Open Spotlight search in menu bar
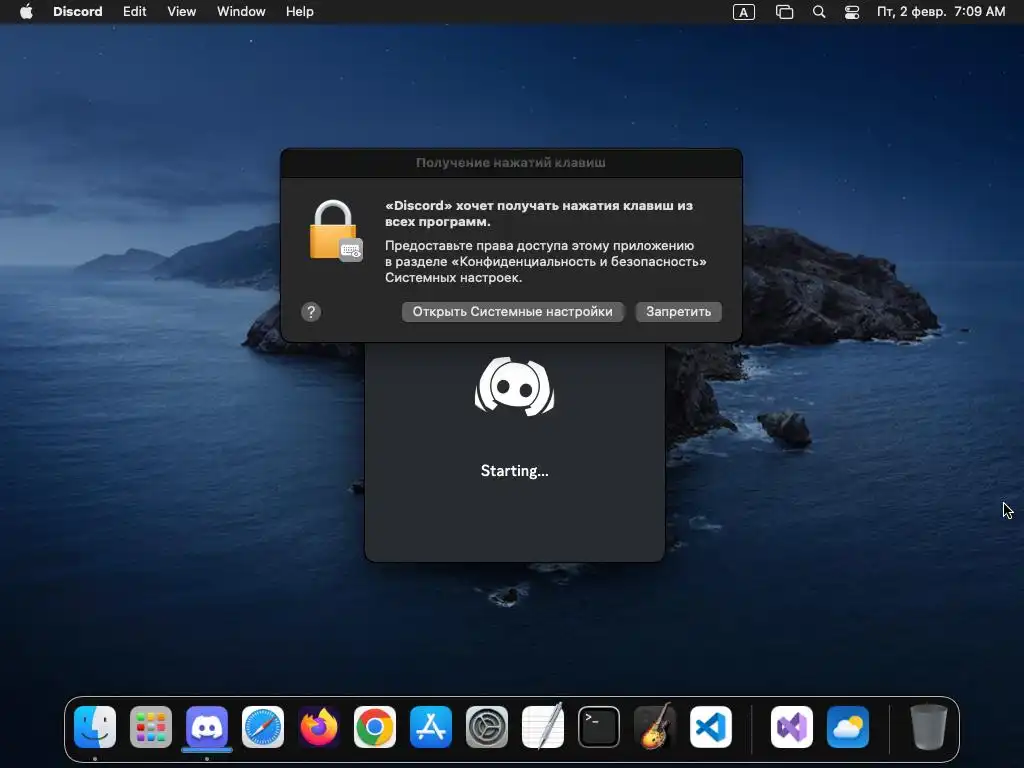Image resolution: width=1024 pixels, height=768 pixels. pos(819,12)
